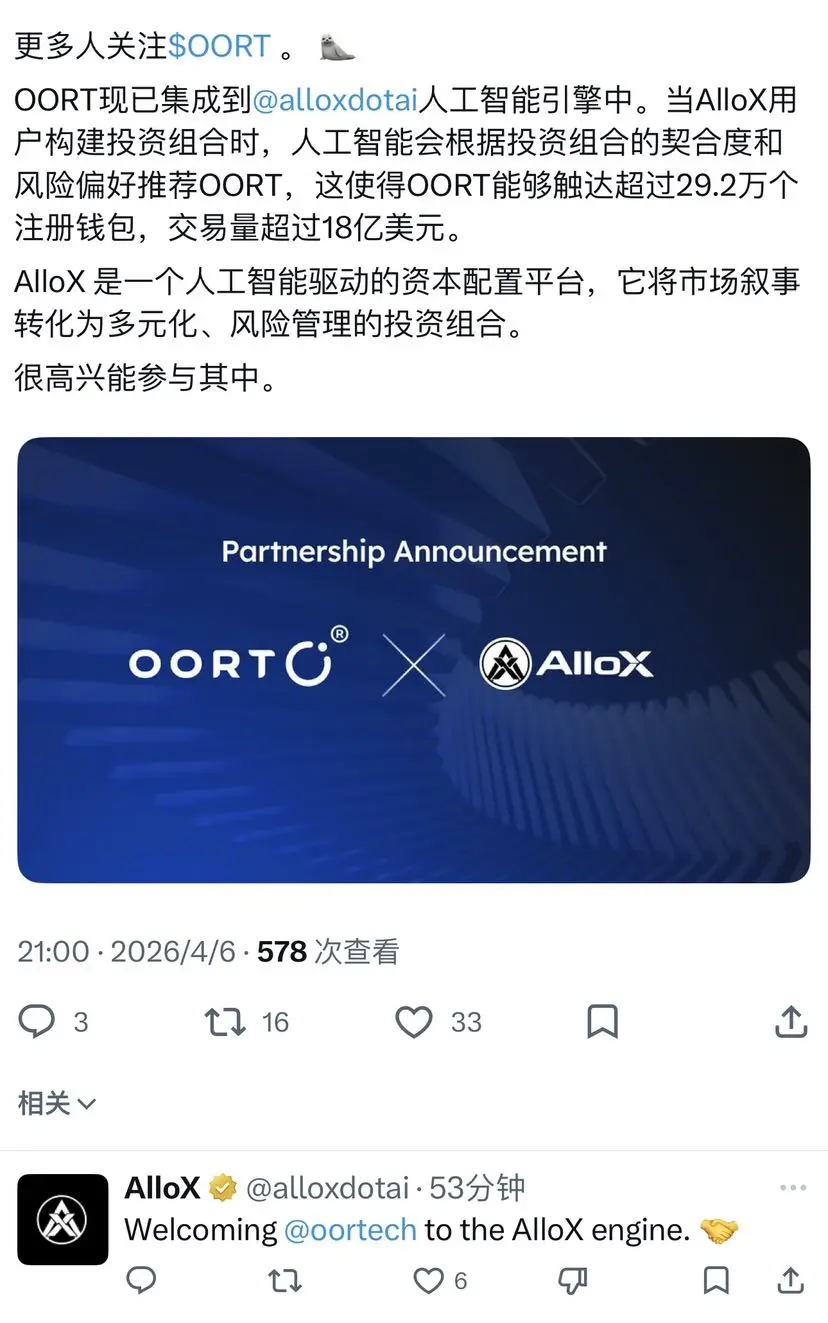View the 578 次查看 view count details
The height and width of the screenshot is (1323, 828).
click(328, 951)
